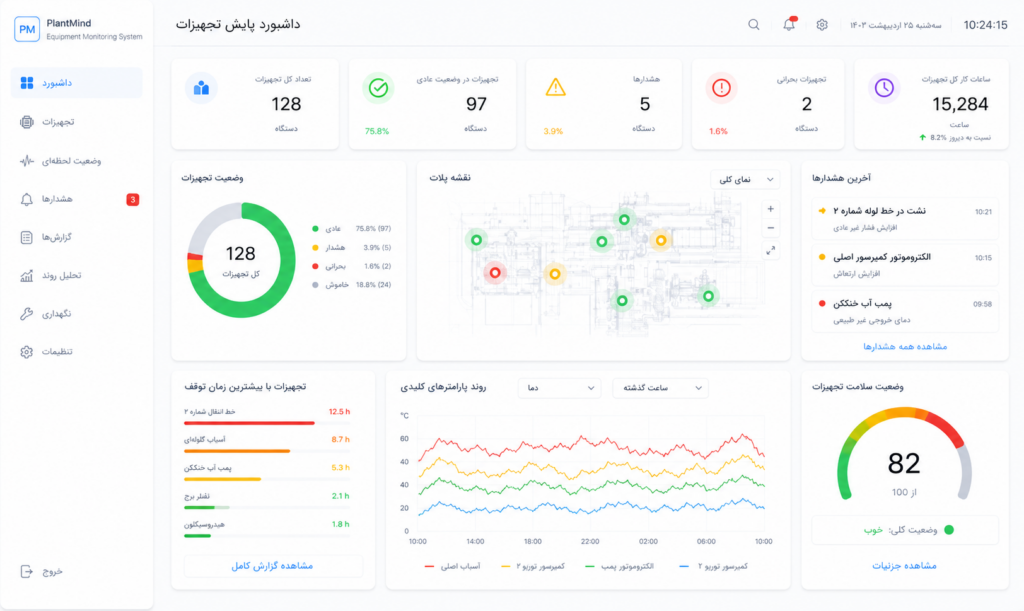Click مشاهده همه هشدارها link
Screen dimensions: 1024x611
[904, 347]
